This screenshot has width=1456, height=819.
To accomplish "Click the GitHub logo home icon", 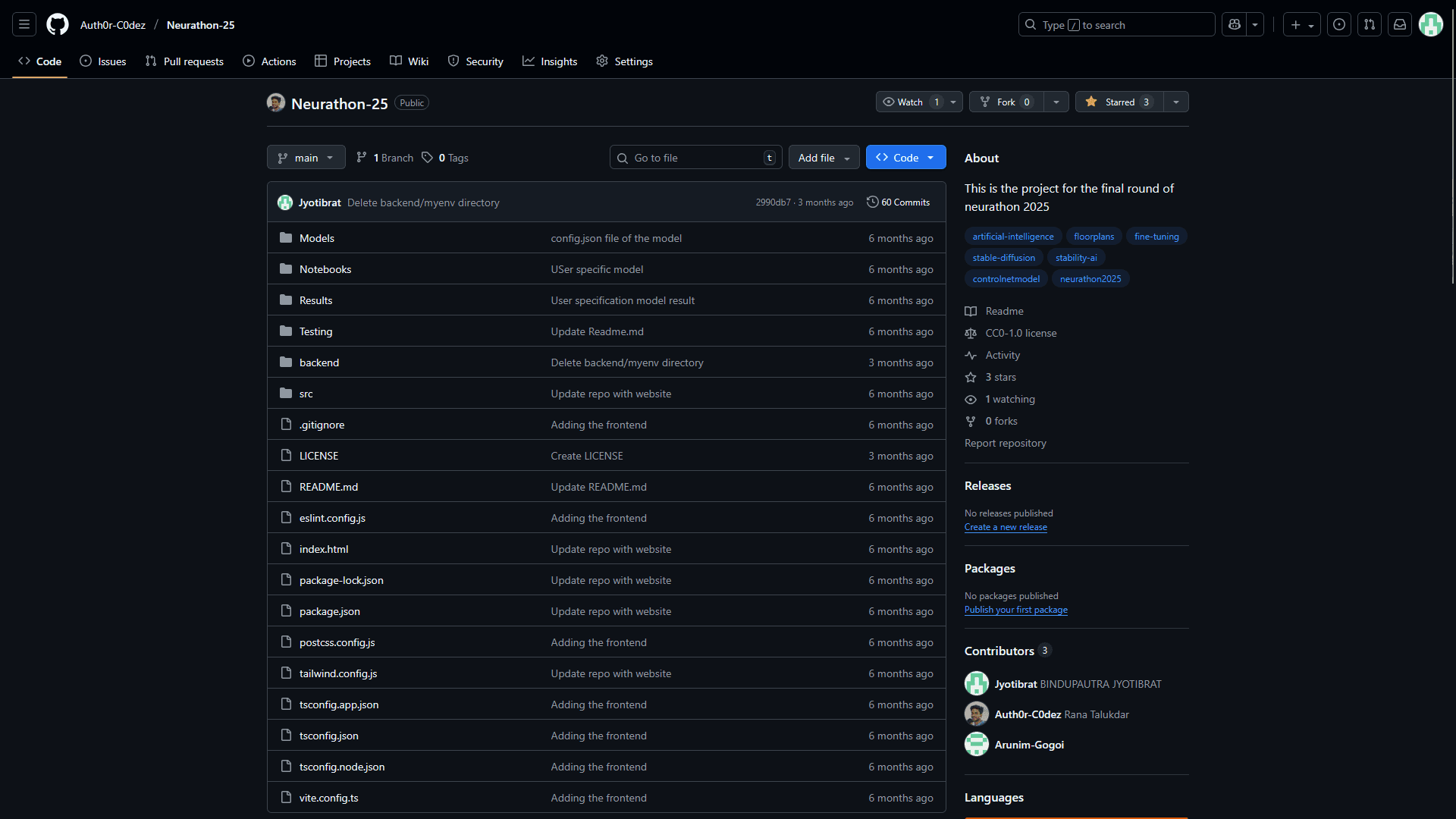I will click(x=58, y=25).
